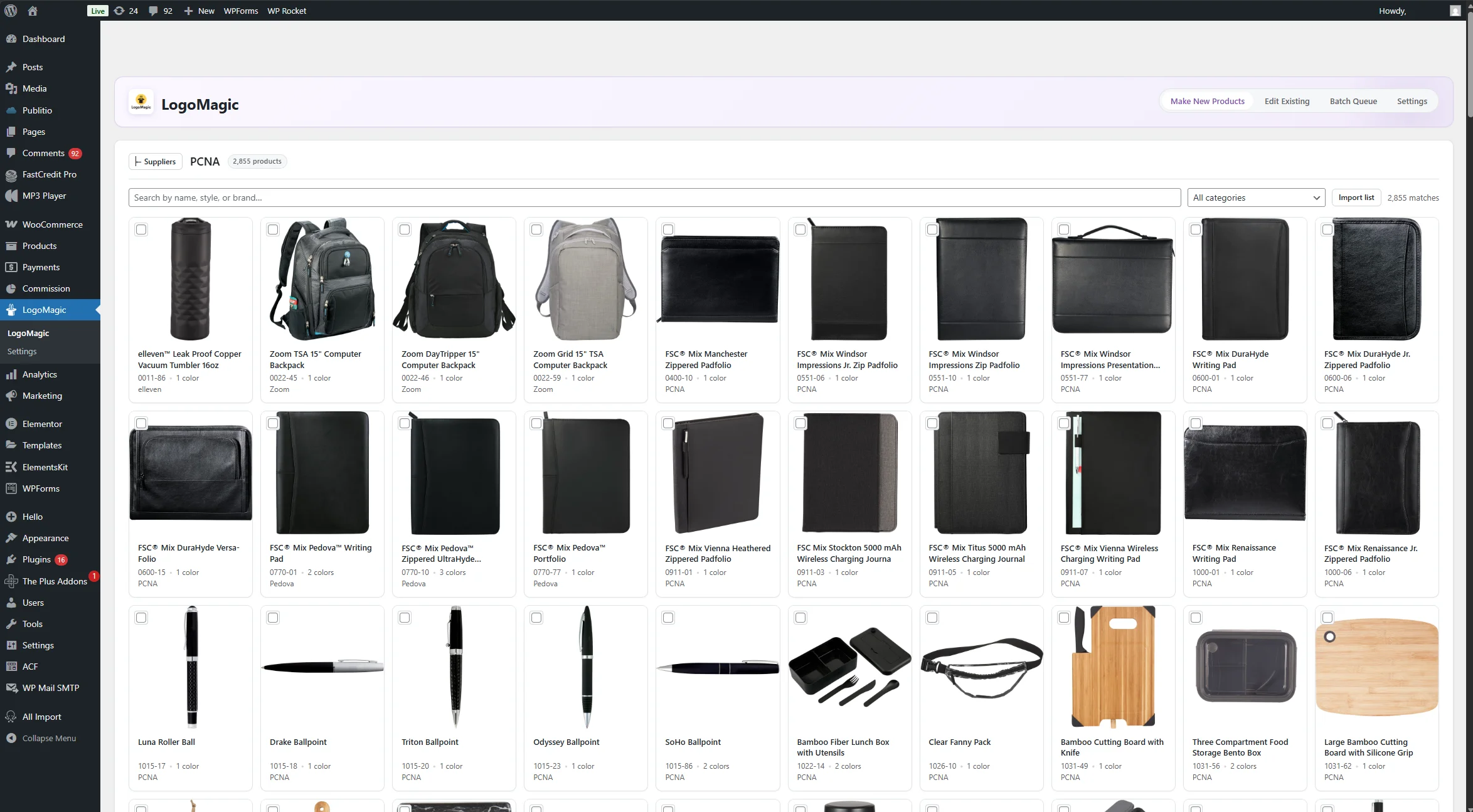Click the plus New icon in admin bar
1473x812 pixels.
188,11
